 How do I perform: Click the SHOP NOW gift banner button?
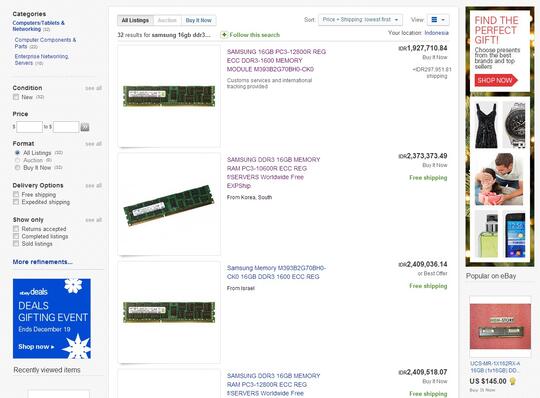tap(496, 80)
